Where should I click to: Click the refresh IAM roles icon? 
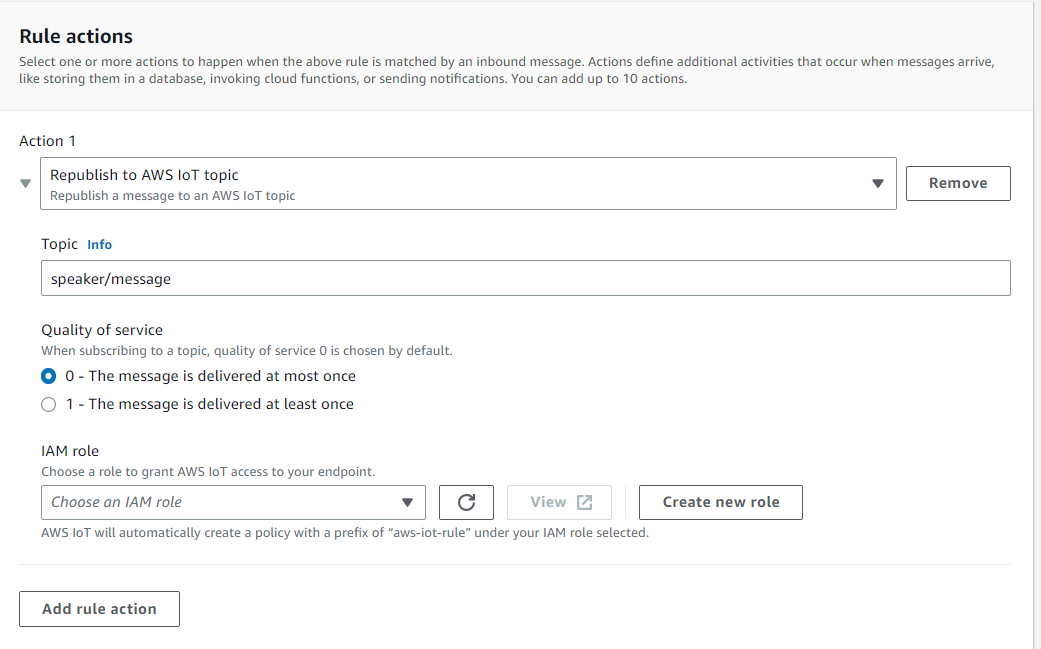[x=466, y=502]
